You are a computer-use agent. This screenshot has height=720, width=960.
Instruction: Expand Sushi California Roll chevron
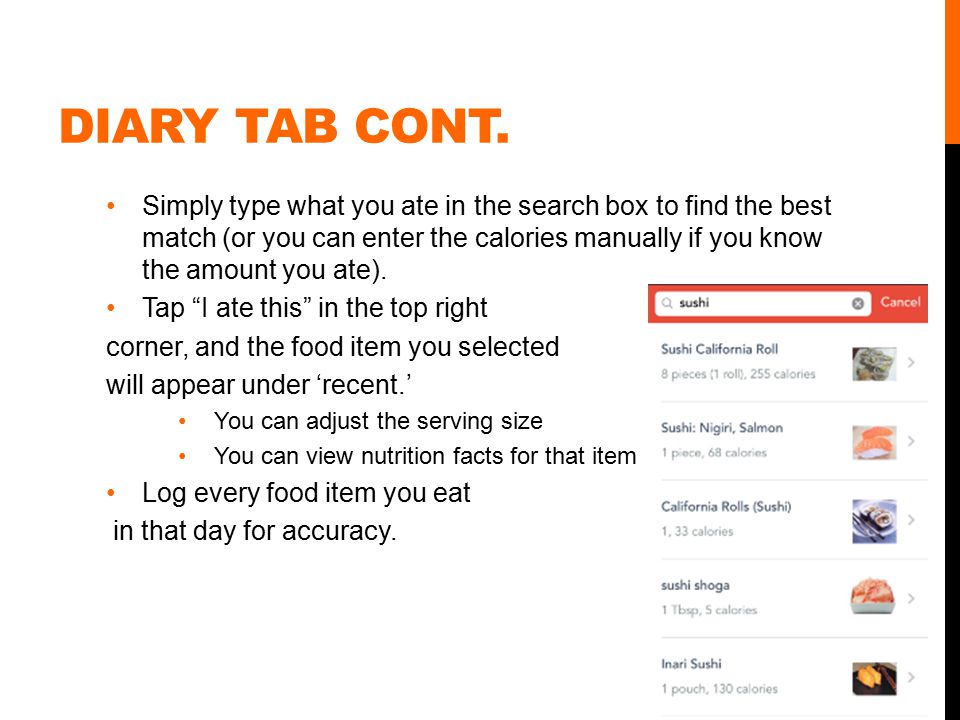point(911,362)
